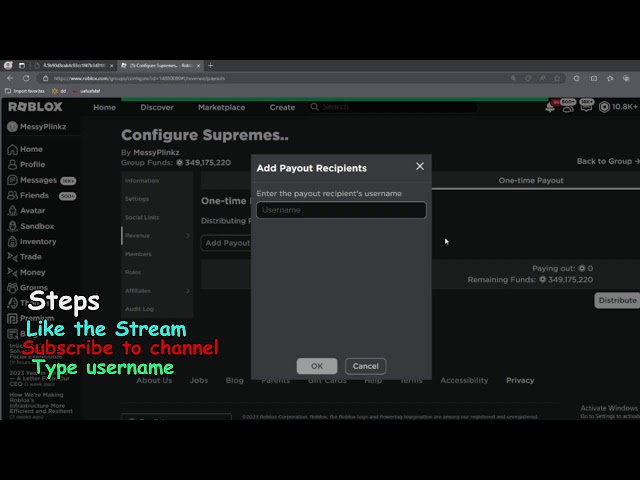Follow the Back to Group link
Image resolution: width=640 pixels, height=480 pixels.
pyautogui.click(x=608, y=161)
